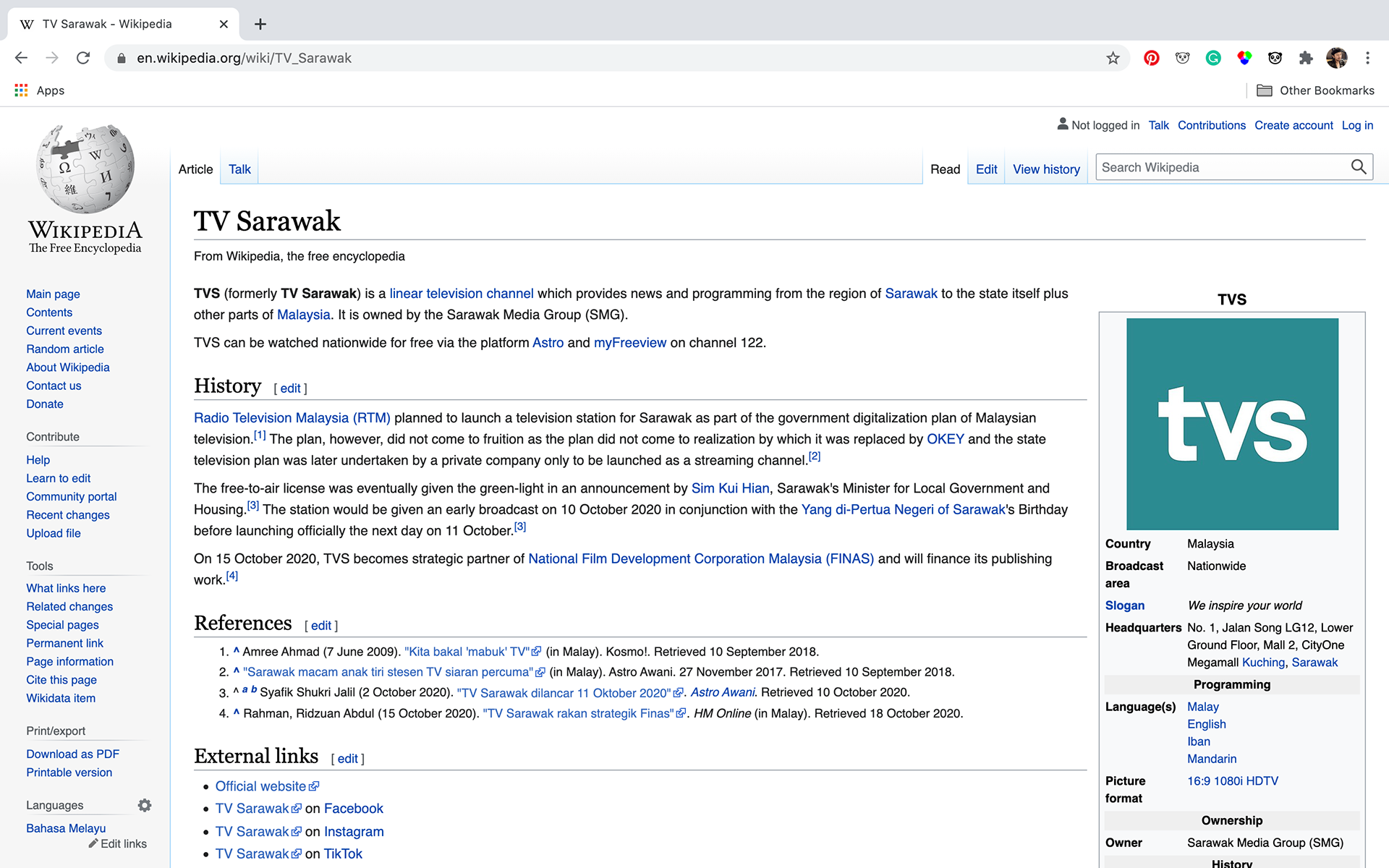Open Kuching link in infobox
Screen dimensions: 1389x868
(x=1263, y=663)
